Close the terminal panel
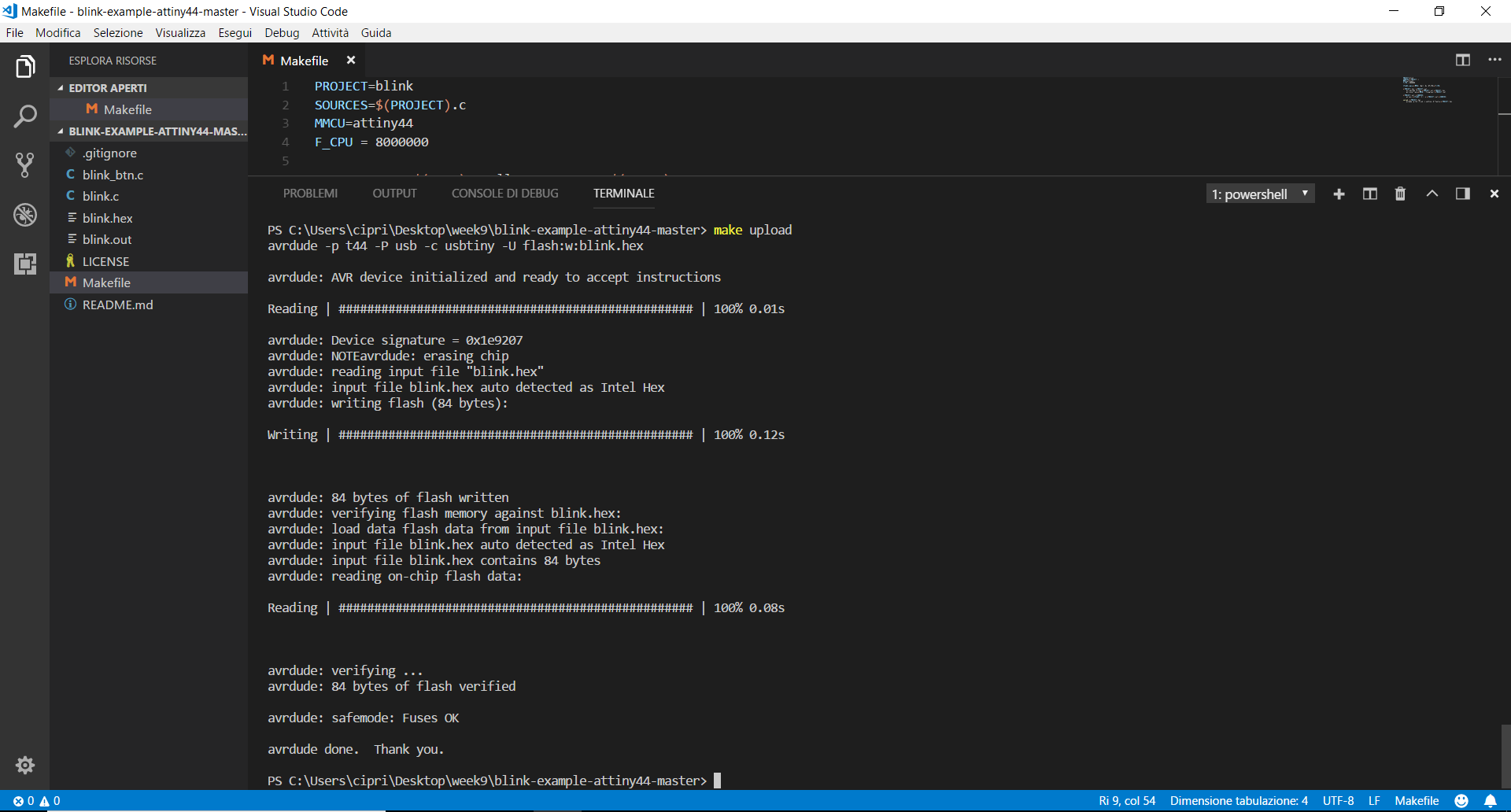 [1494, 194]
